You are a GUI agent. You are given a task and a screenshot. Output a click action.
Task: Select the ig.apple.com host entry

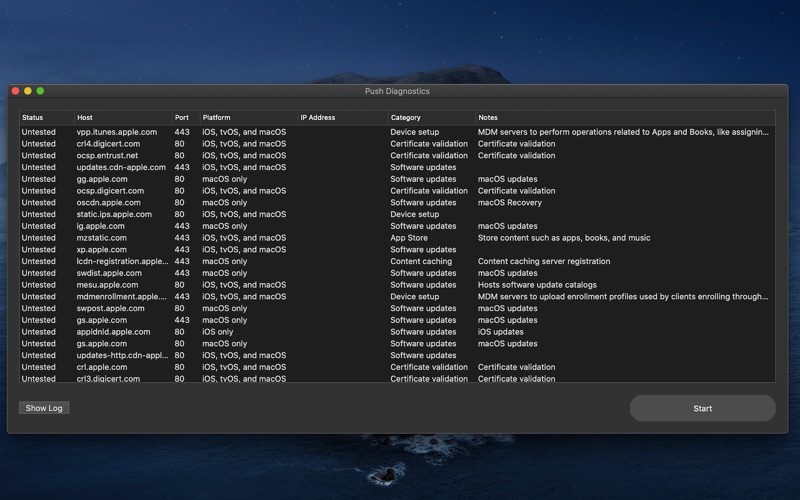[x=101, y=226]
